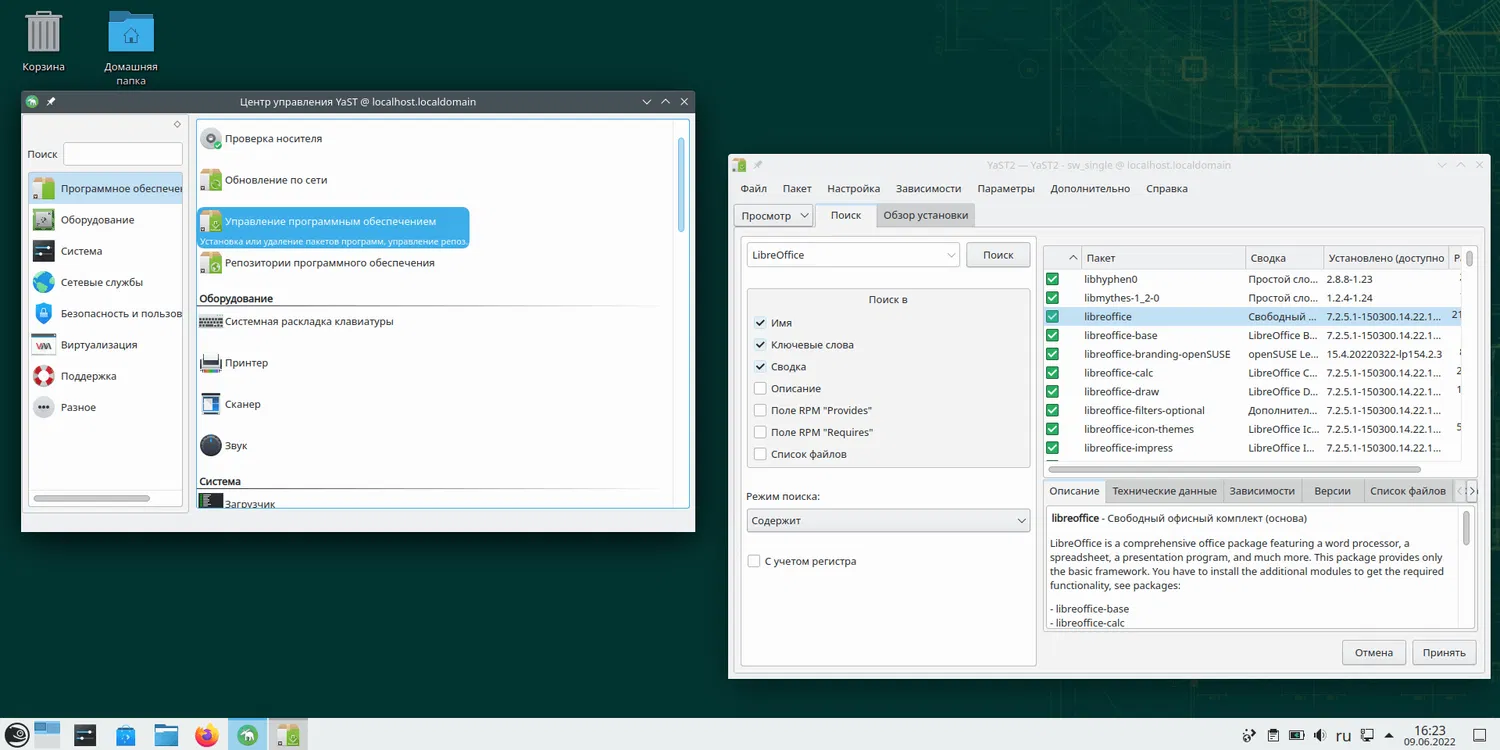Open the Корзина trash icon on desktop

[x=43, y=42]
